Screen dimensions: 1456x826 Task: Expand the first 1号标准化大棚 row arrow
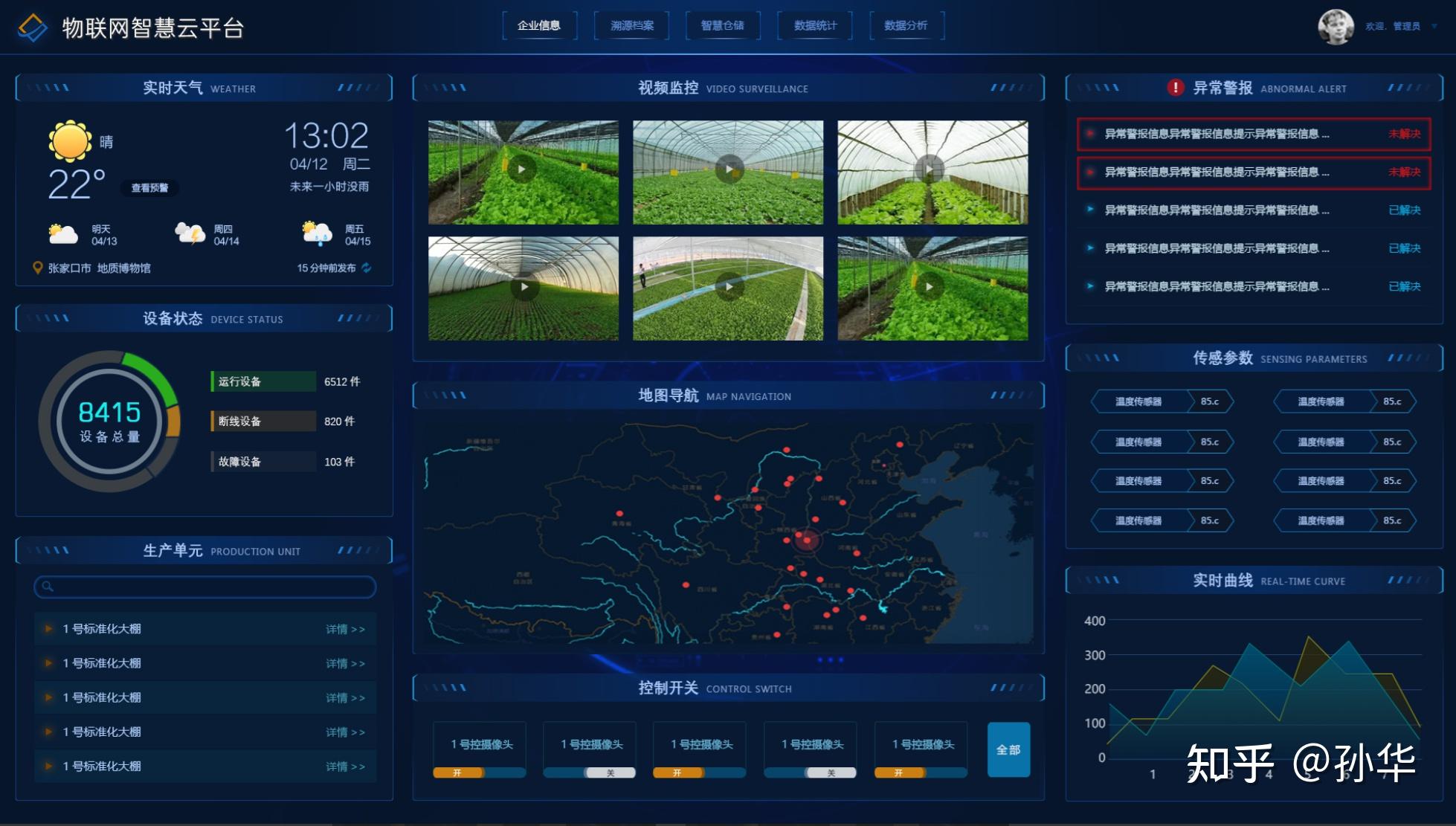[x=48, y=629]
